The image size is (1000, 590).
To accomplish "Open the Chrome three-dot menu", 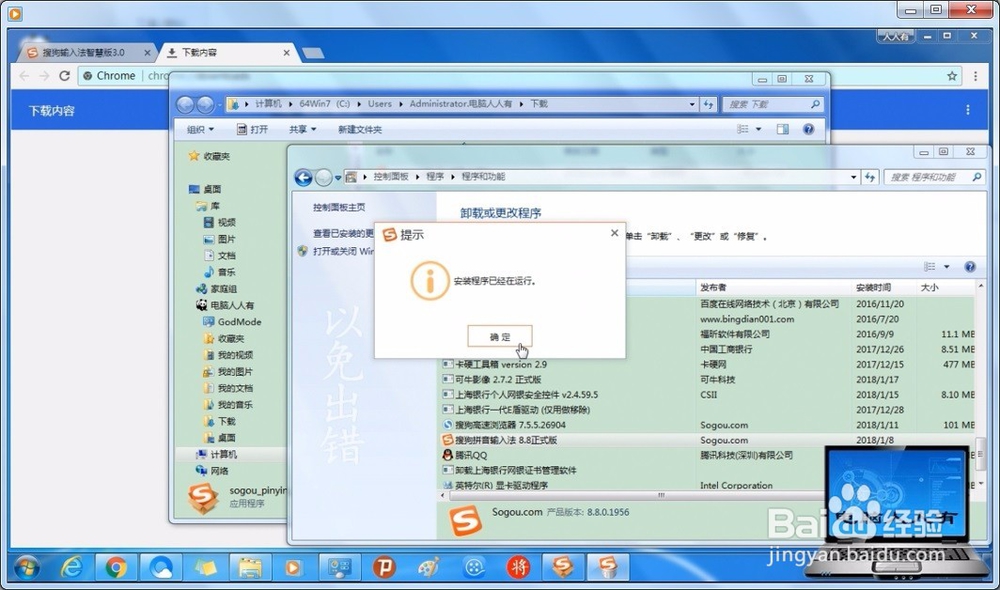I will (975, 76).
